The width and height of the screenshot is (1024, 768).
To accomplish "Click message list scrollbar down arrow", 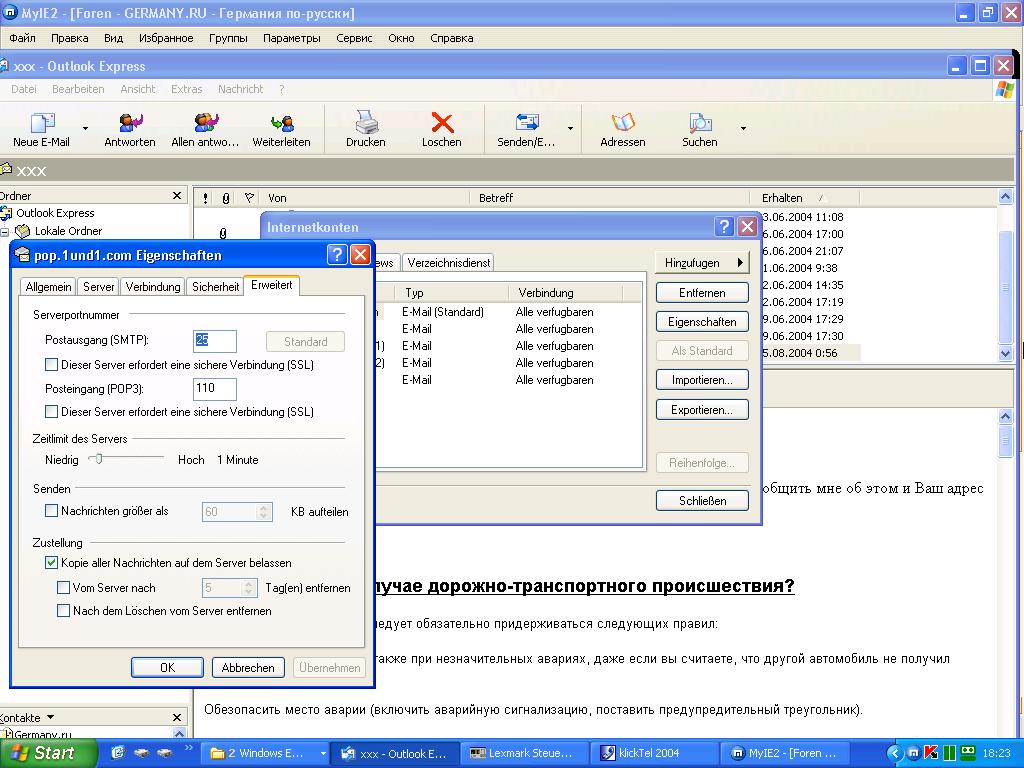I will point(1005,353).
